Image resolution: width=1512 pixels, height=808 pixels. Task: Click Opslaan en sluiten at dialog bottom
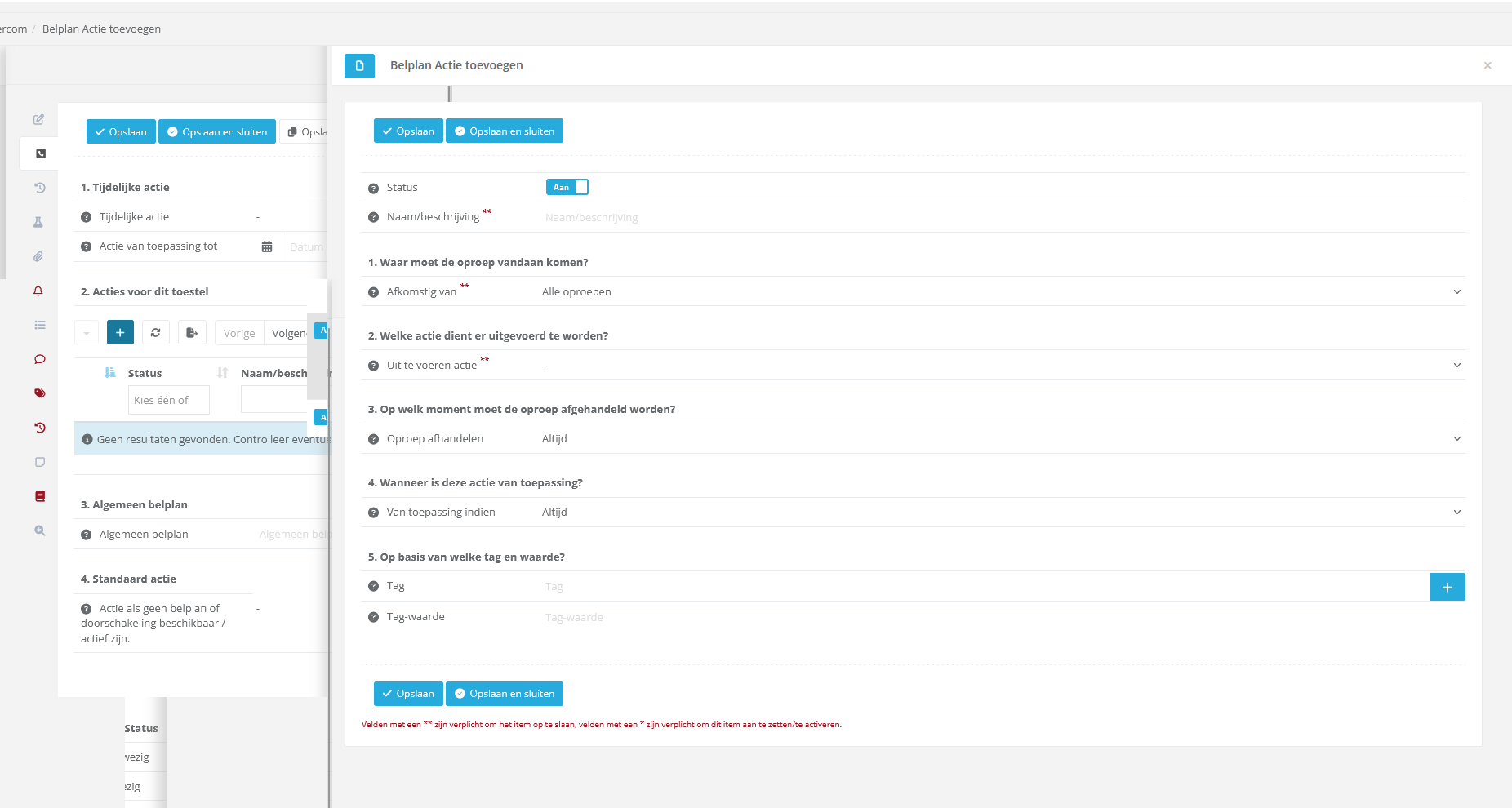click(x=504, y=694)
